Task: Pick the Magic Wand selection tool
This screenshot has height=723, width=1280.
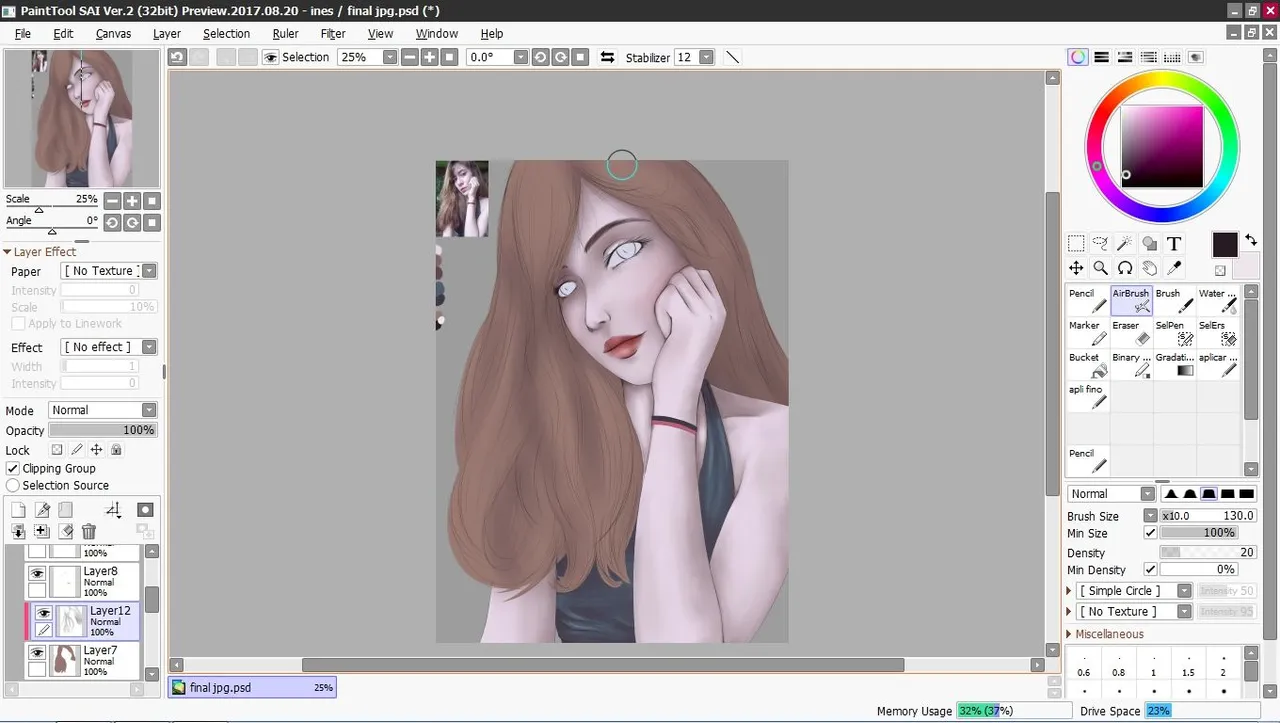Action: pos(1125,243)
